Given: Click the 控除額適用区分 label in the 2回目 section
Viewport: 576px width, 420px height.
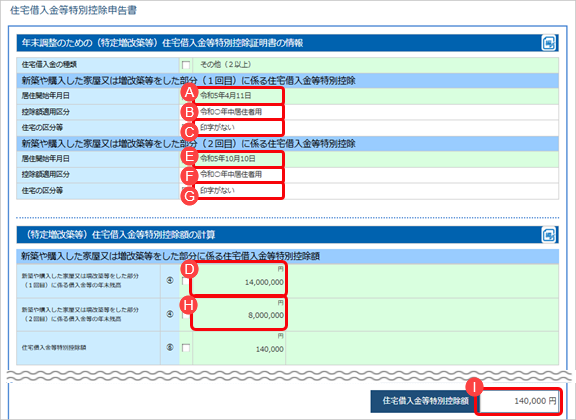Looking at the screenshot, I should click(x=46, y=175).
